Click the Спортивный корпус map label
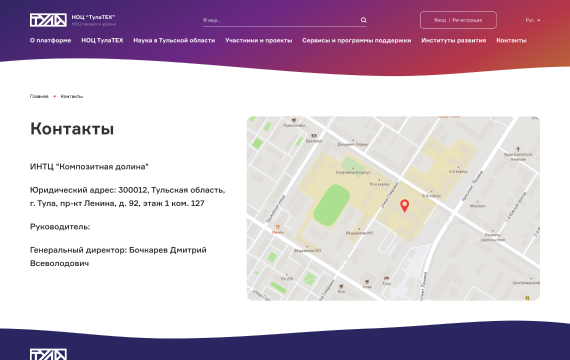Screen dimensions: 570x360 coord(353,172)
